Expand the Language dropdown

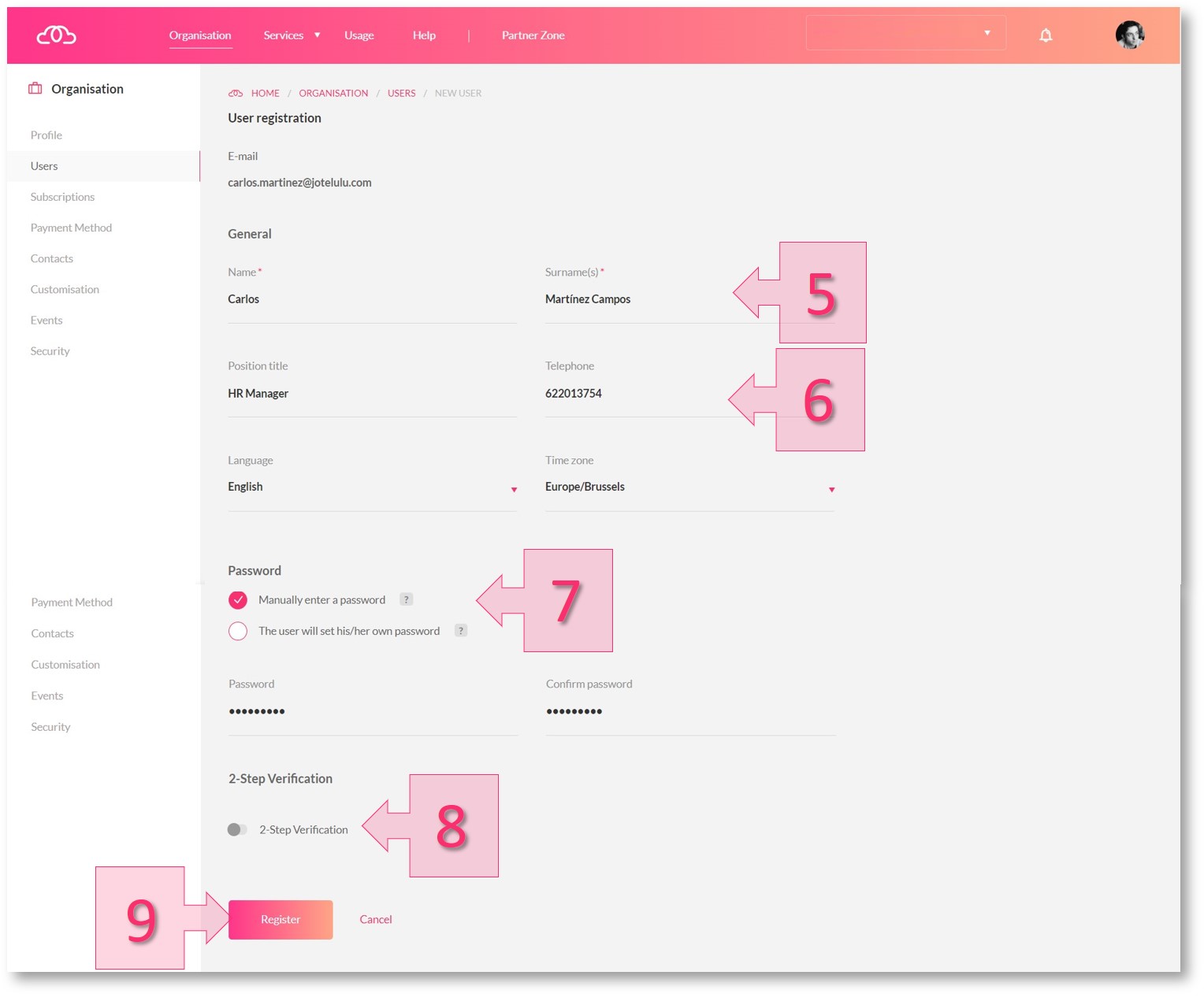point(514,489)
